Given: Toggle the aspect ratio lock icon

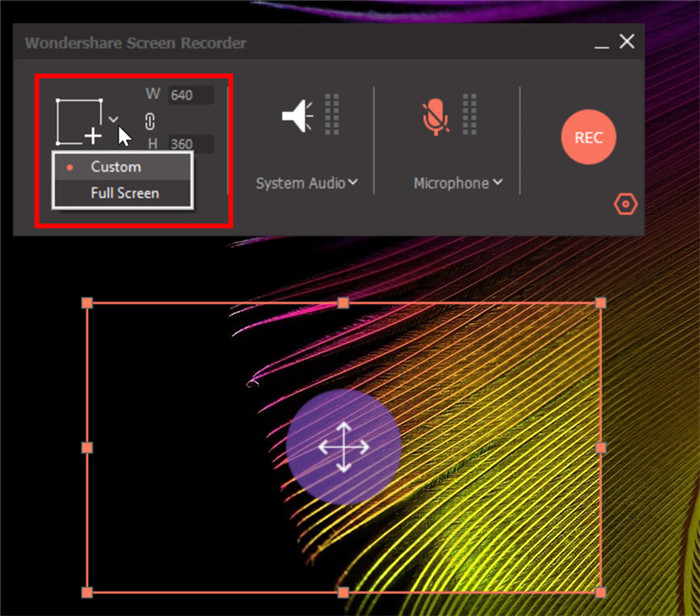Looking at the screenshot, I should (x=150, y=121).
